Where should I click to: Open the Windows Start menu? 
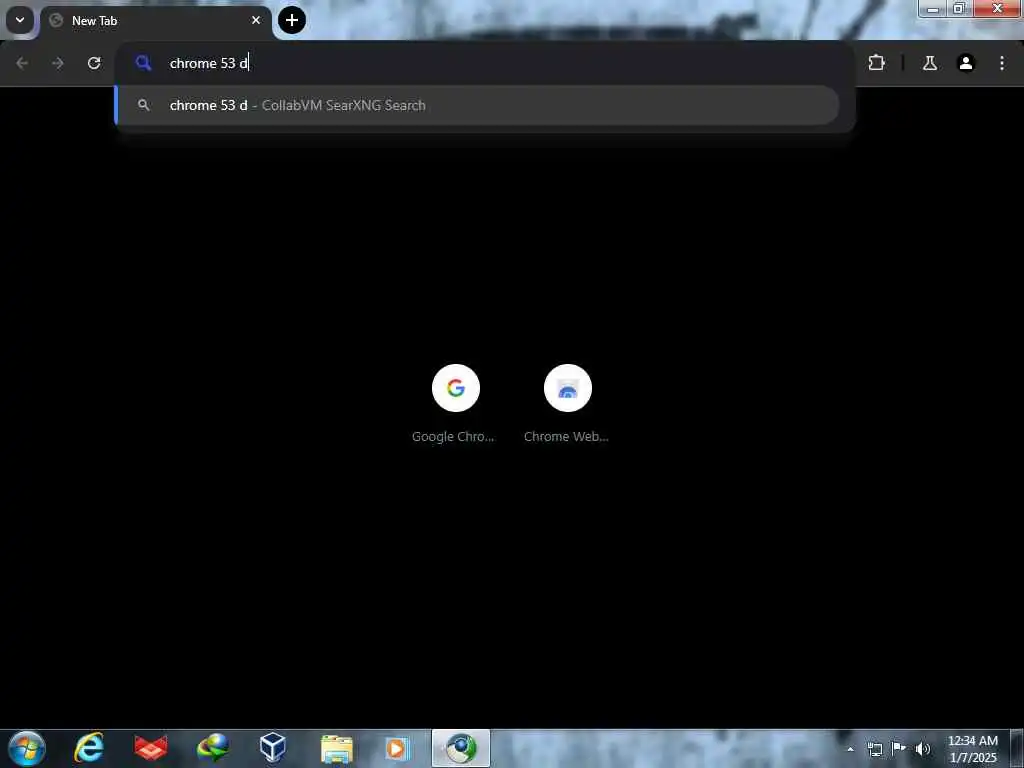coord(27,748)
